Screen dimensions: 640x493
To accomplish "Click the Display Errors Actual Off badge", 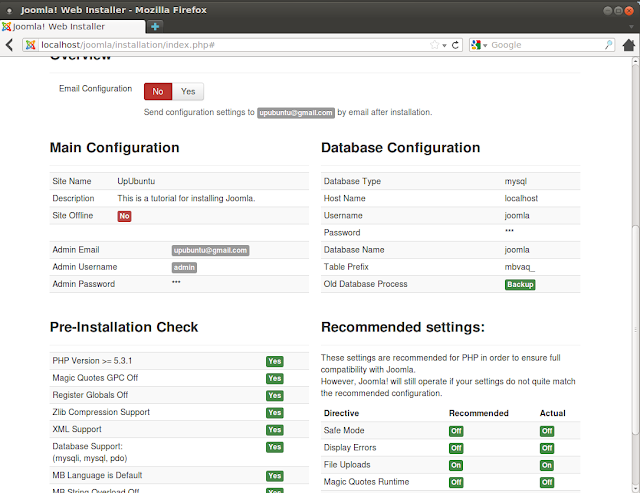I will click(547, 448).
